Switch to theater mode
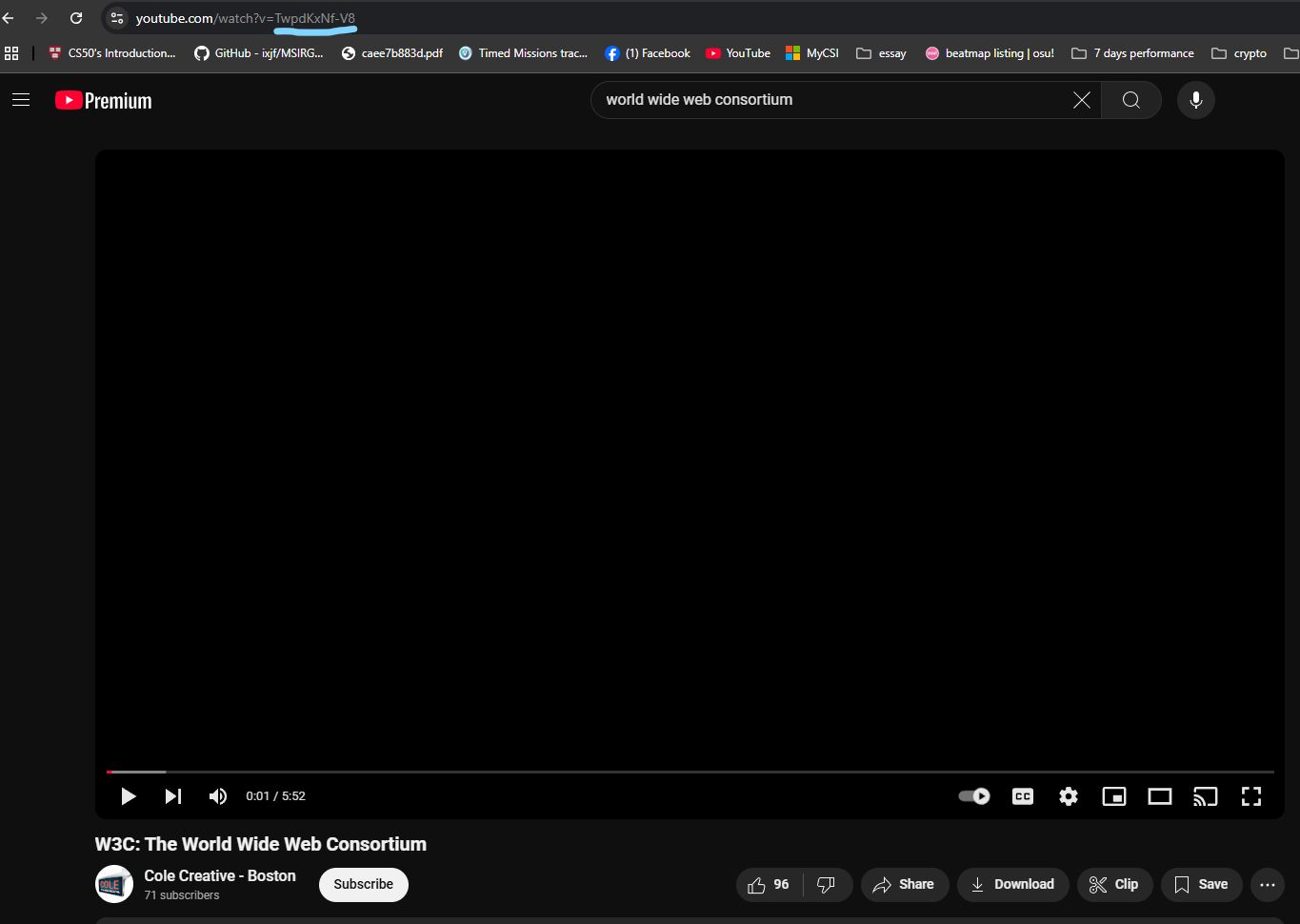1300x924 pixels. [x=1160, y=796]
